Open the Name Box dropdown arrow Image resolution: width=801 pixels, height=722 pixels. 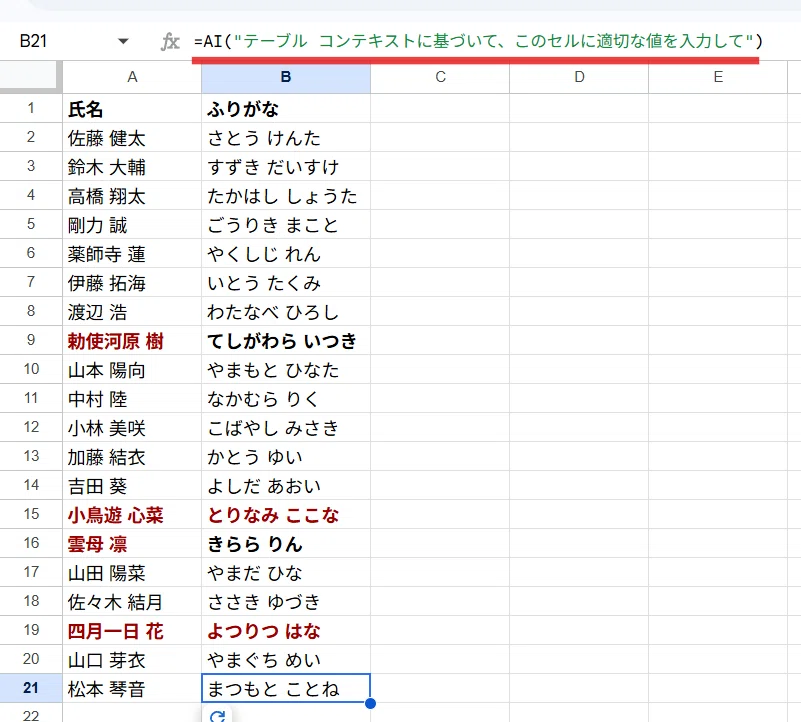[123, 41]
